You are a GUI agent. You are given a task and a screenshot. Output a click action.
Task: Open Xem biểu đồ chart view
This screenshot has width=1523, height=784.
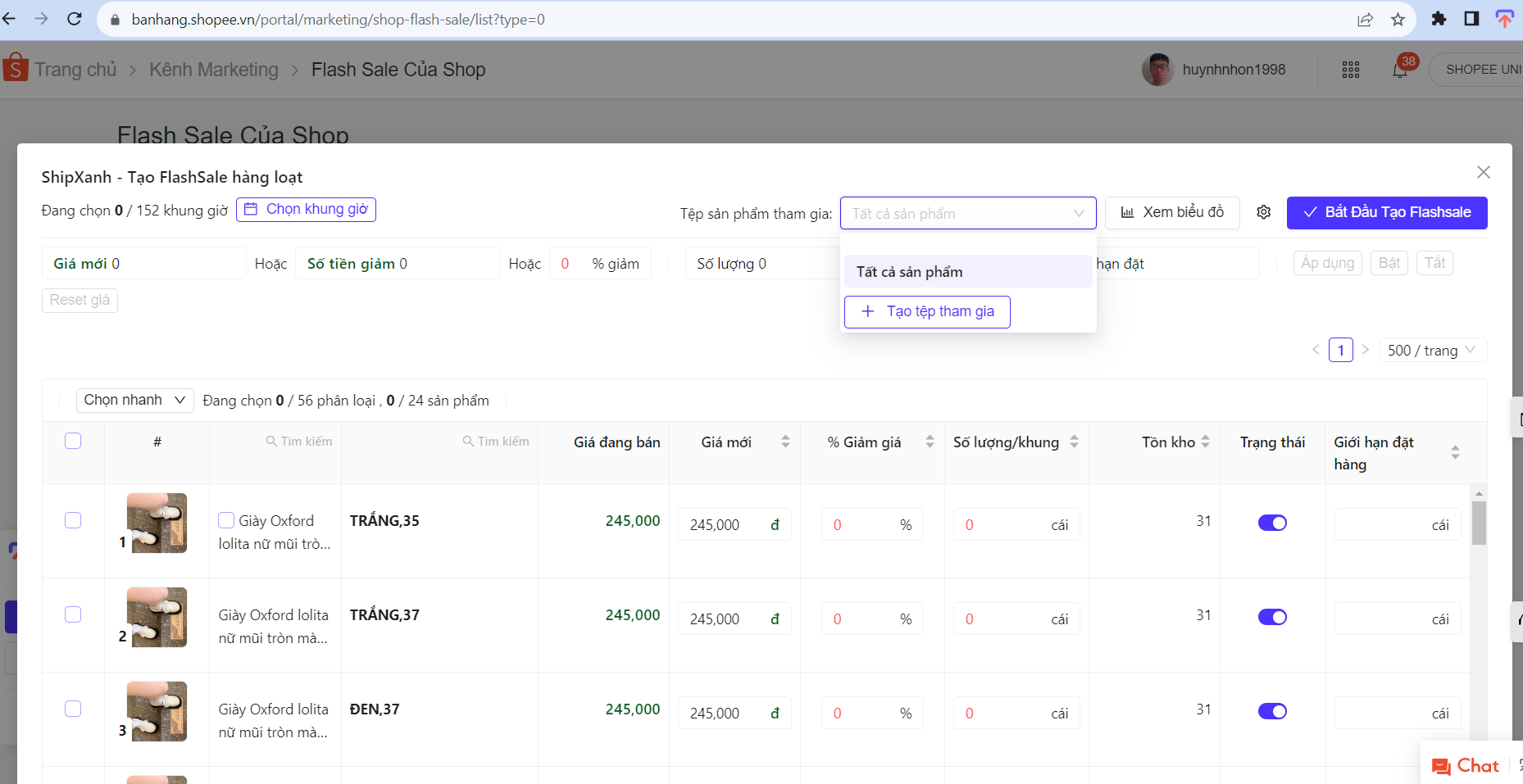(1172, 212)
